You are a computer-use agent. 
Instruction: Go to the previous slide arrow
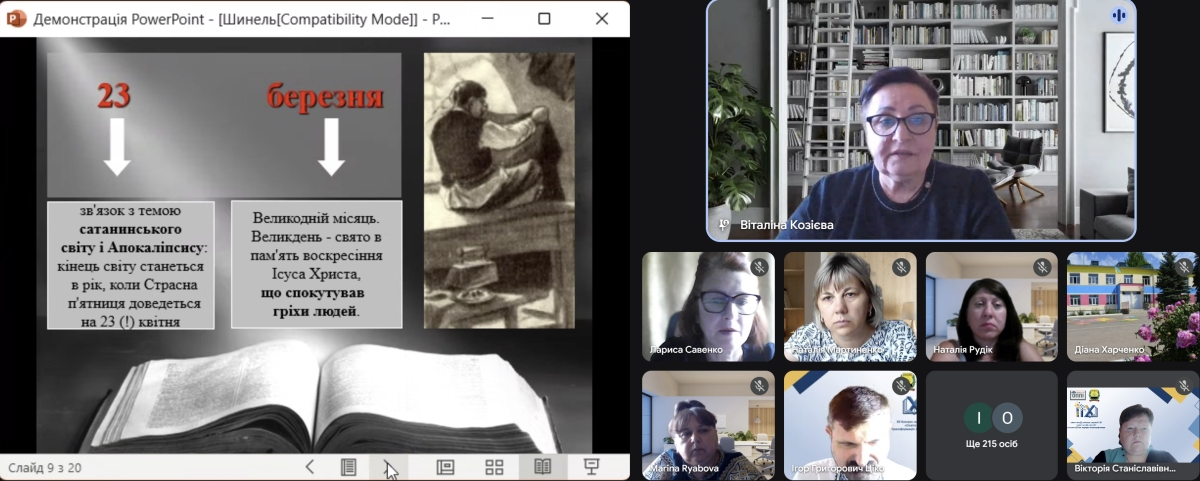point(310,467)
